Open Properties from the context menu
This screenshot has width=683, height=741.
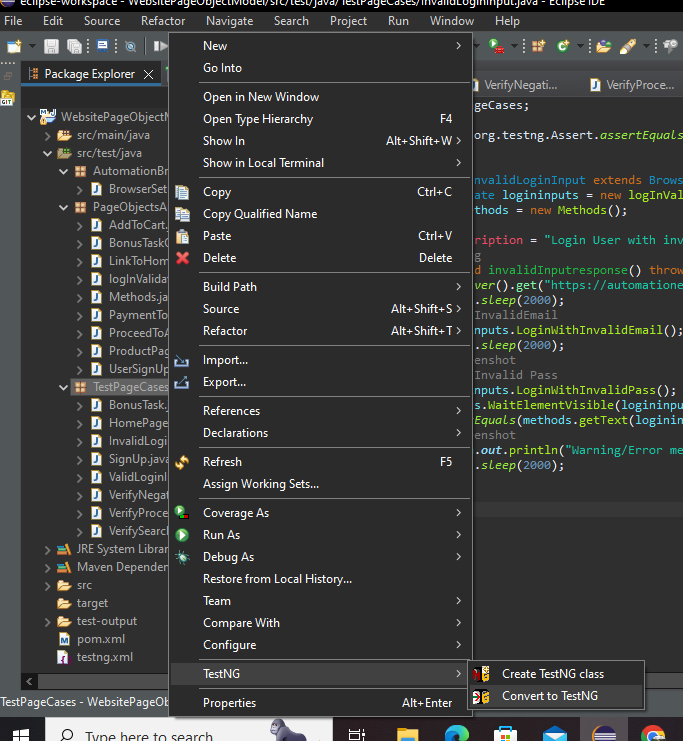230,703
